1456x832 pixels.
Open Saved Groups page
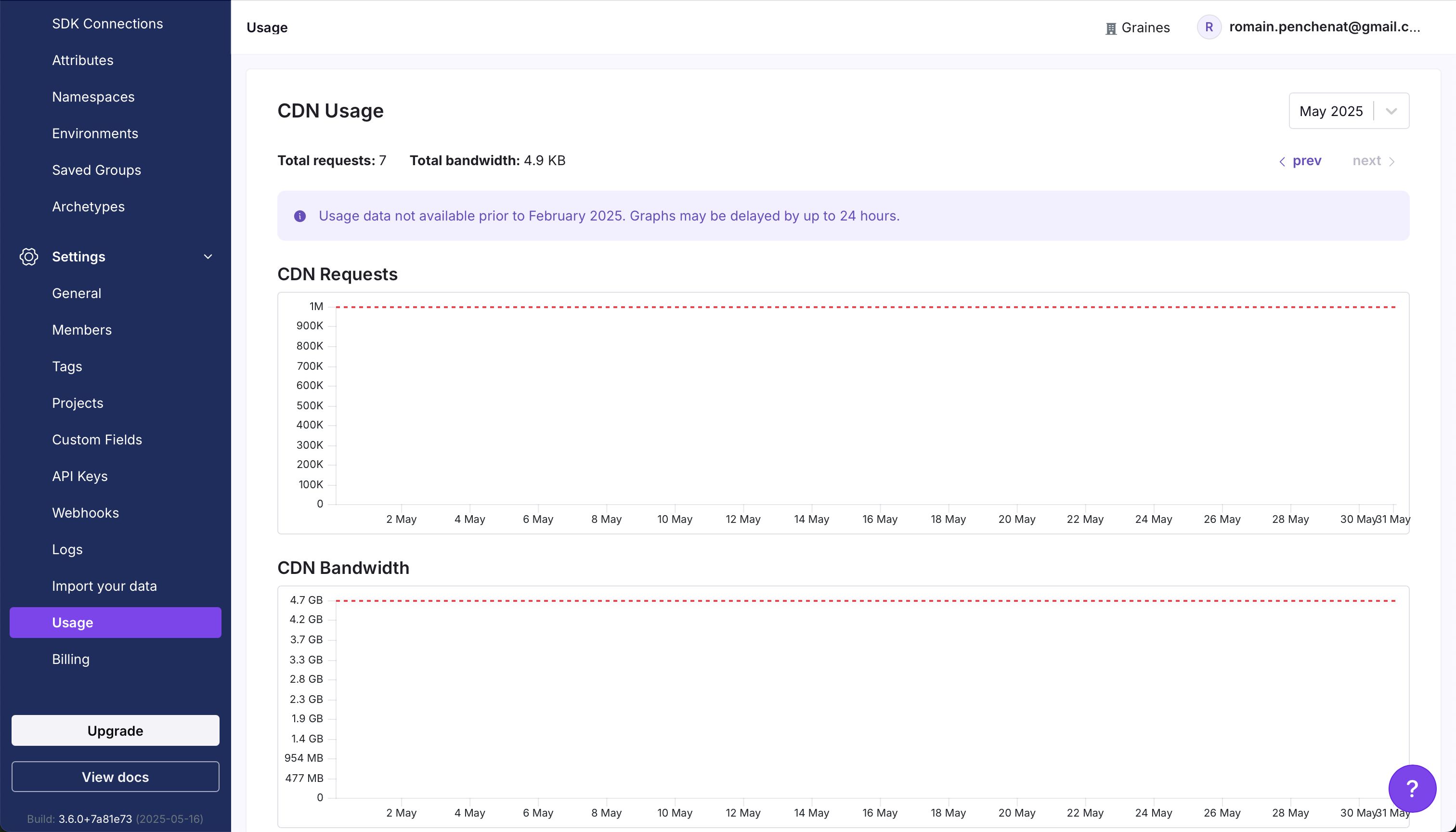coord(97,169)
